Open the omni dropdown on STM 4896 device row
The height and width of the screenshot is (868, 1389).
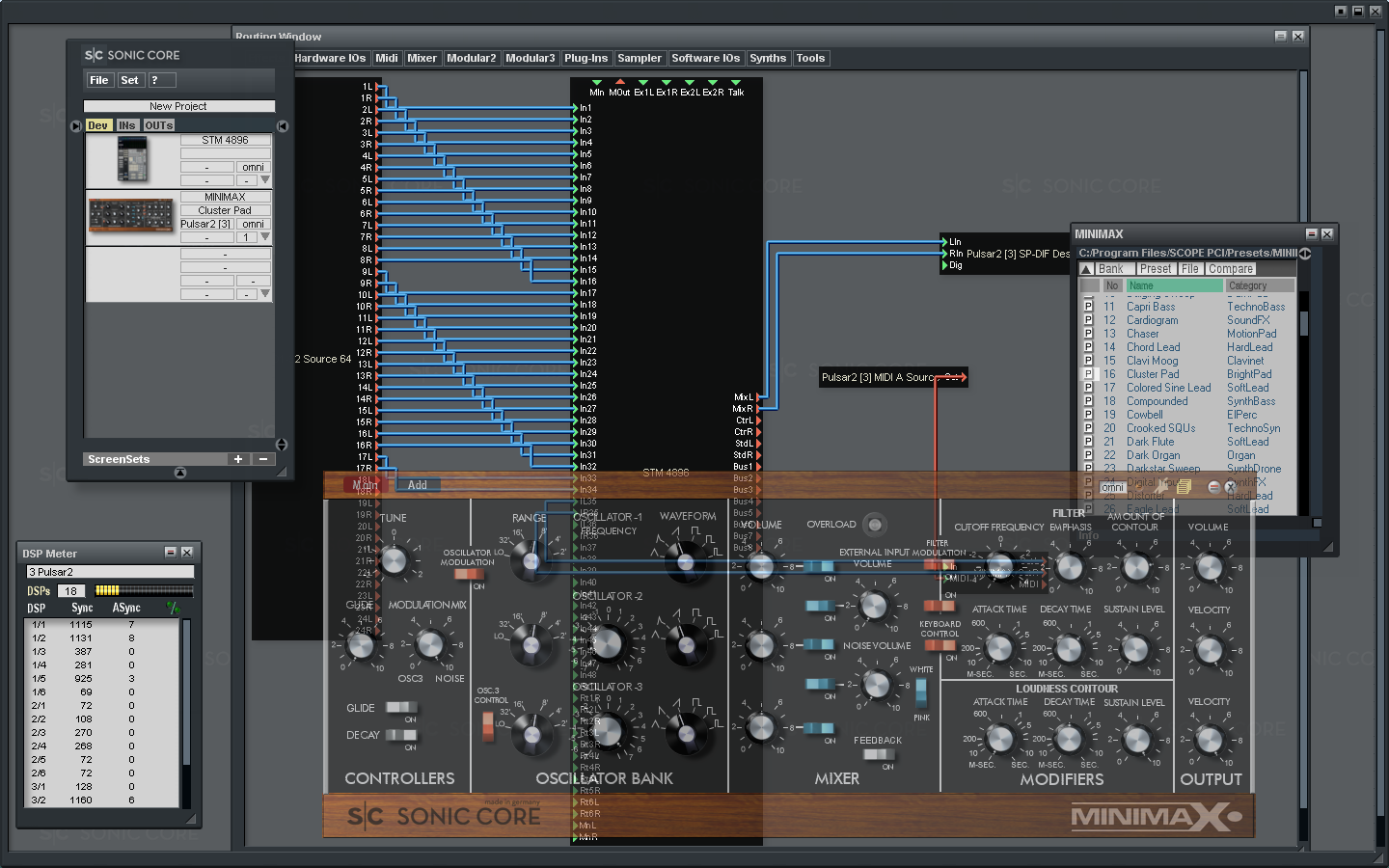(254, 167)
